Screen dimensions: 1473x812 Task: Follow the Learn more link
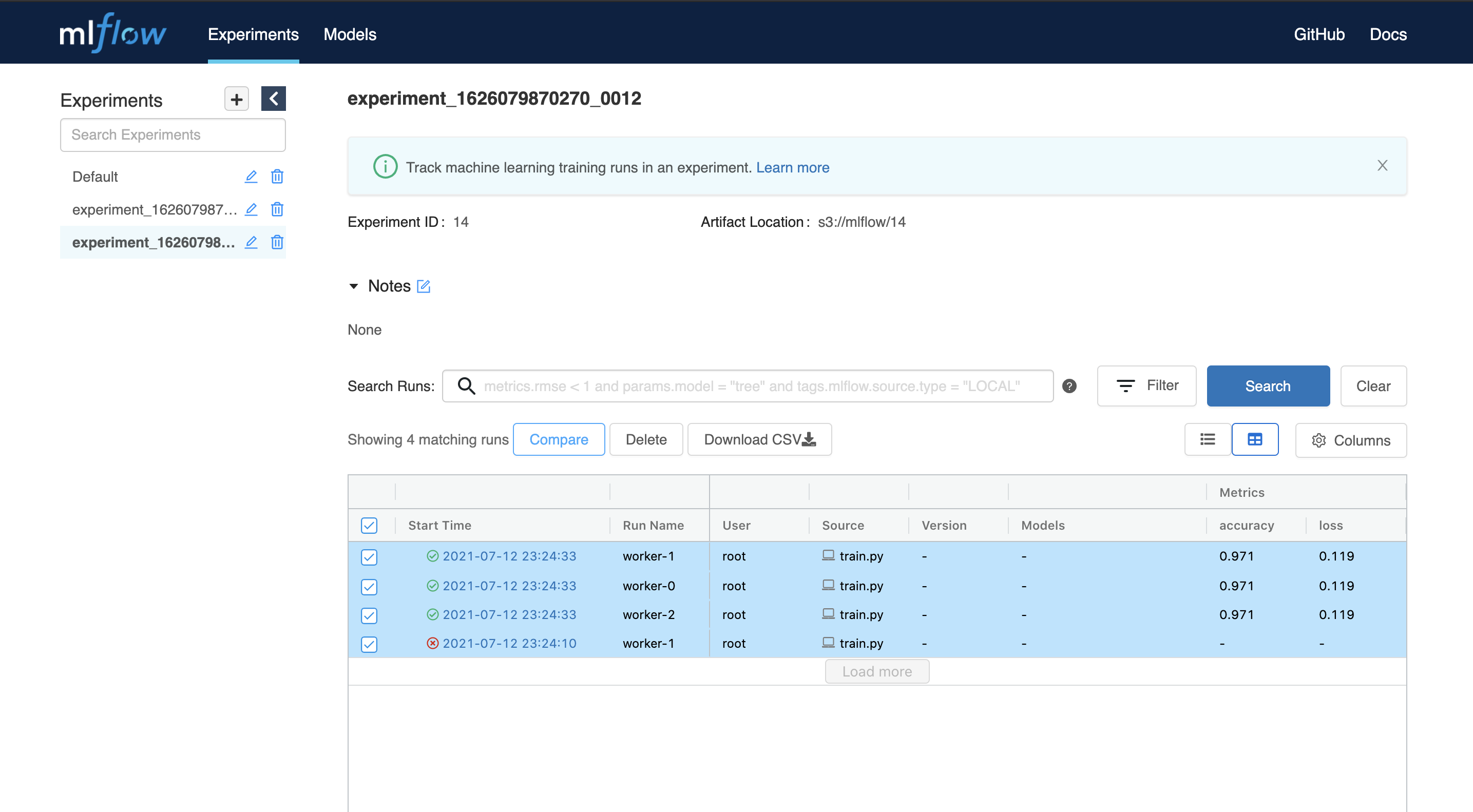(792, 167)
